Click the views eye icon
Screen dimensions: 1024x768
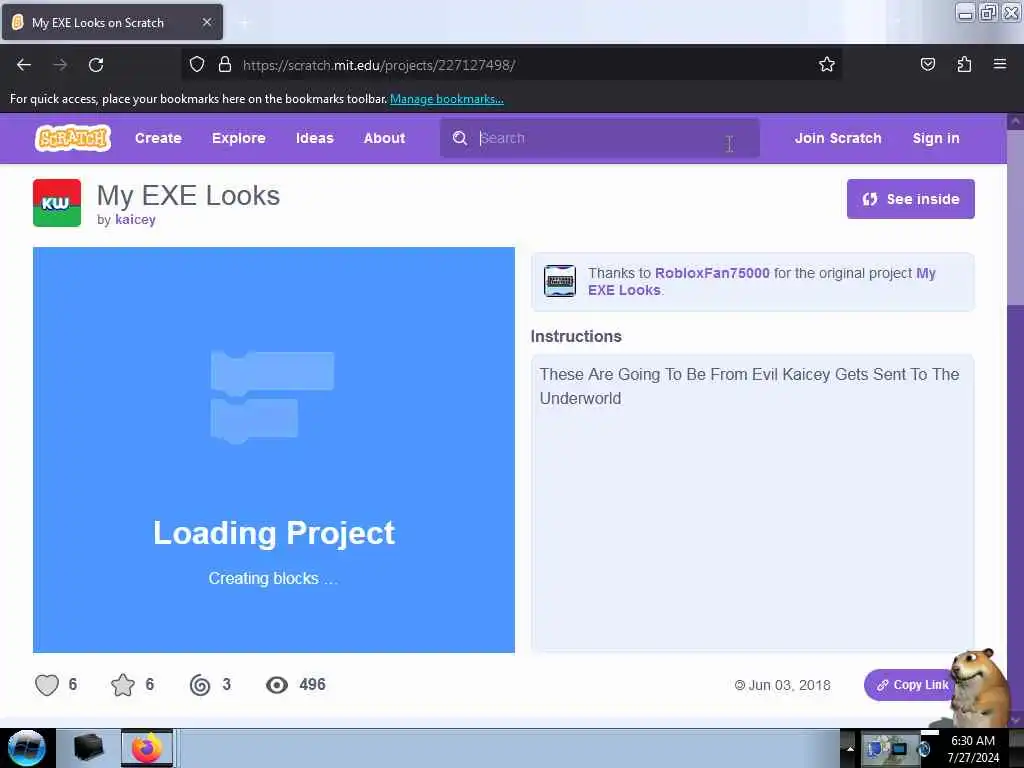pos(277,684)
